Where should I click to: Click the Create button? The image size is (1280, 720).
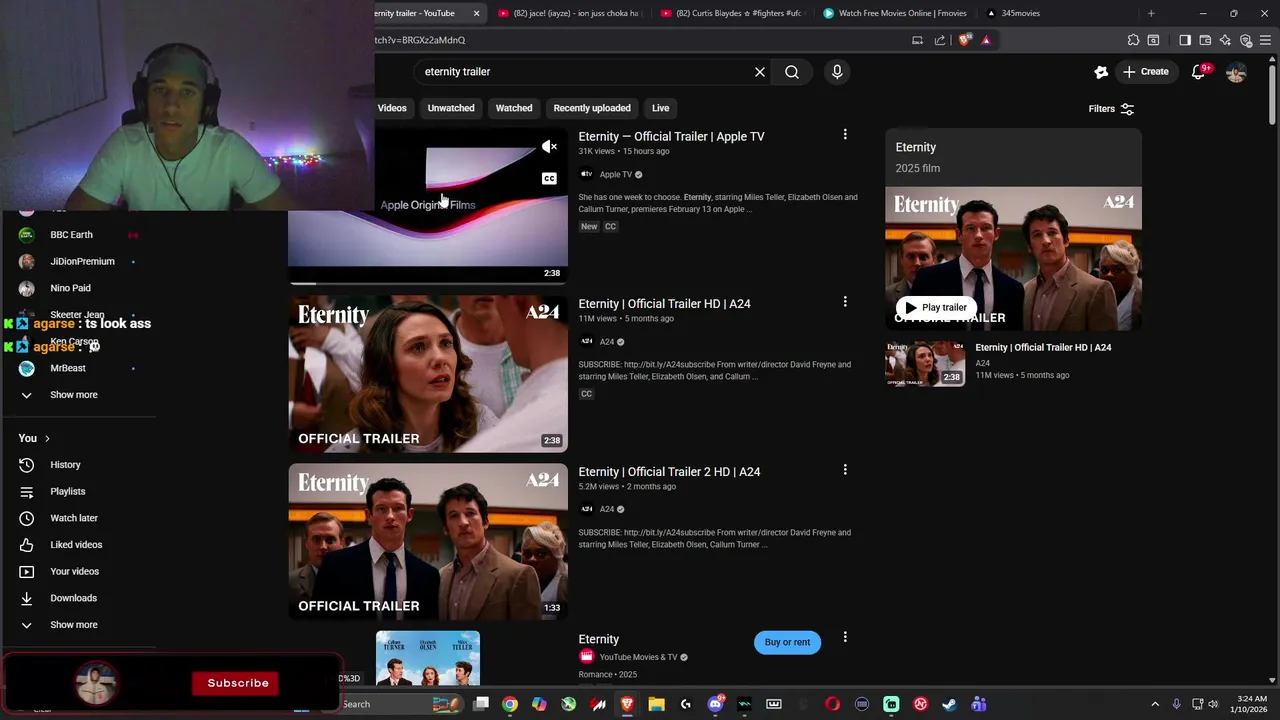click(1145, 72)
